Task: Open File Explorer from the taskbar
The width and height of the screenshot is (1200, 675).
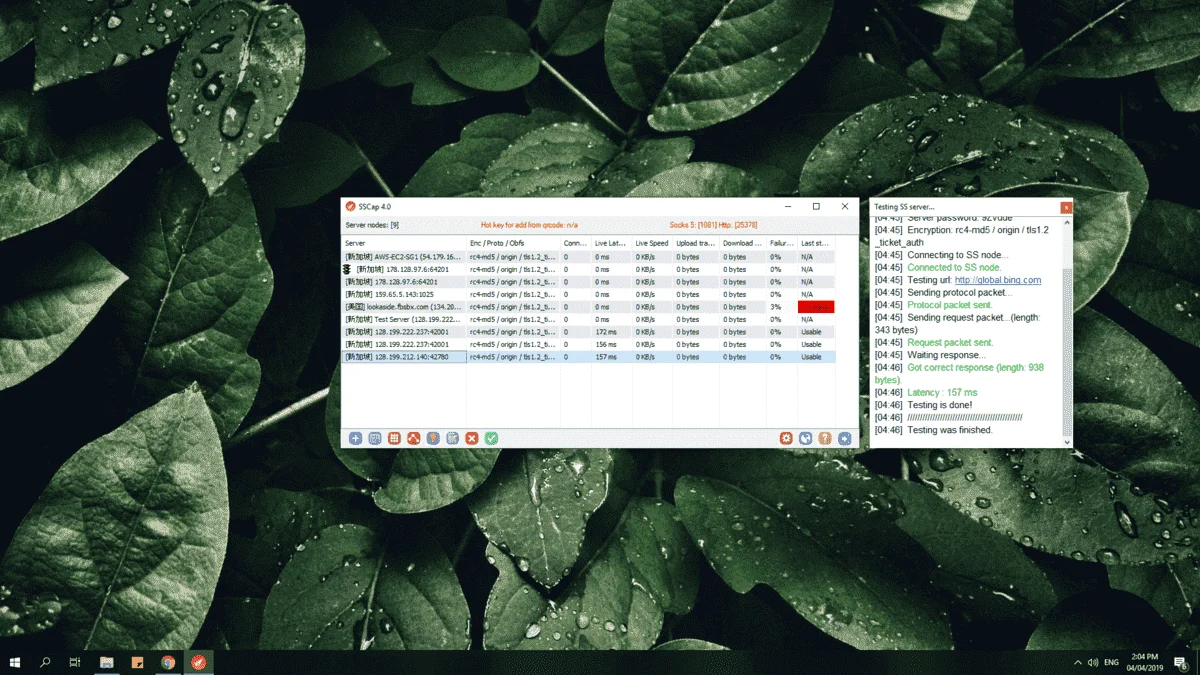Action: tap(107, 662)
